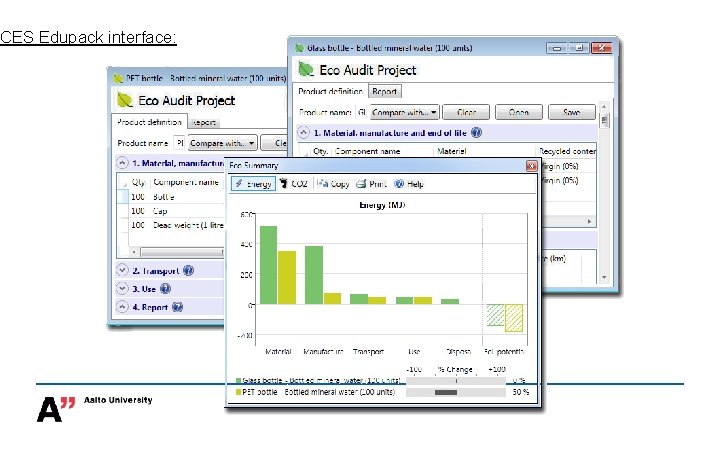Click yellow PET bottle legend swatch
Screen dimensions: 720x450
pyautogui.click(x=238, y=392)
